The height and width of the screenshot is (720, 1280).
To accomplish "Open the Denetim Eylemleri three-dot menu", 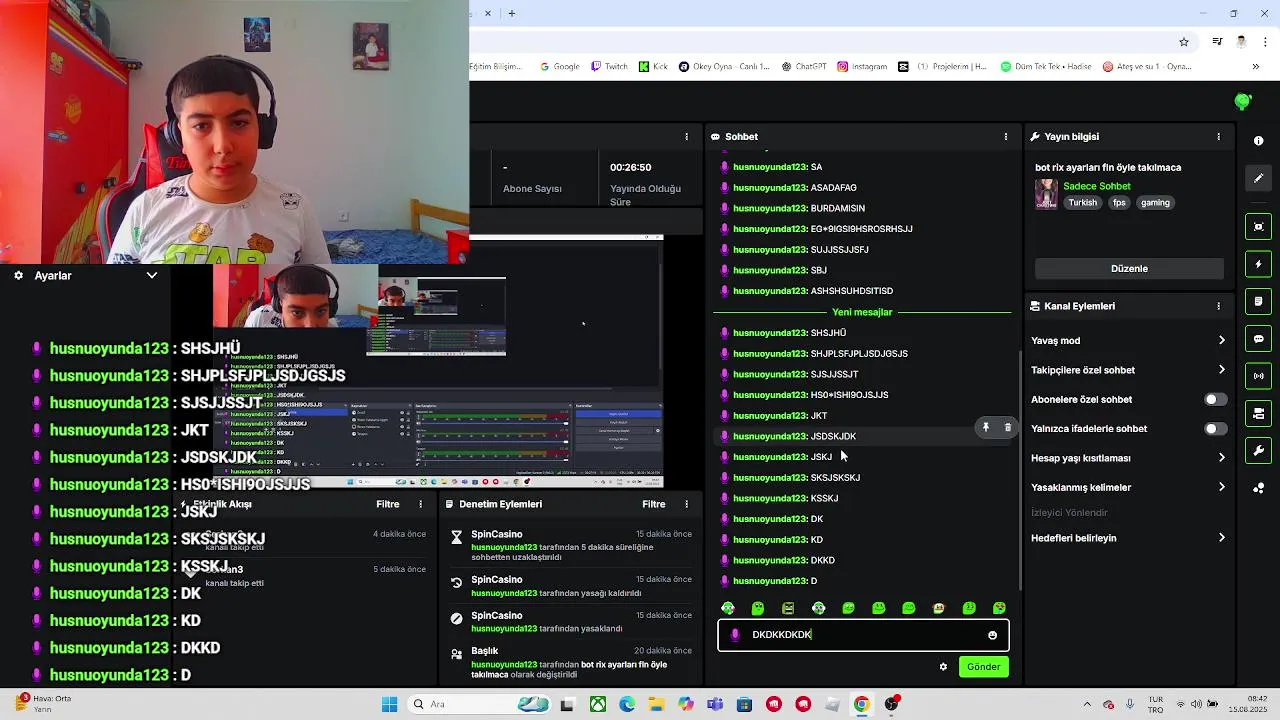I will (686, 504).
